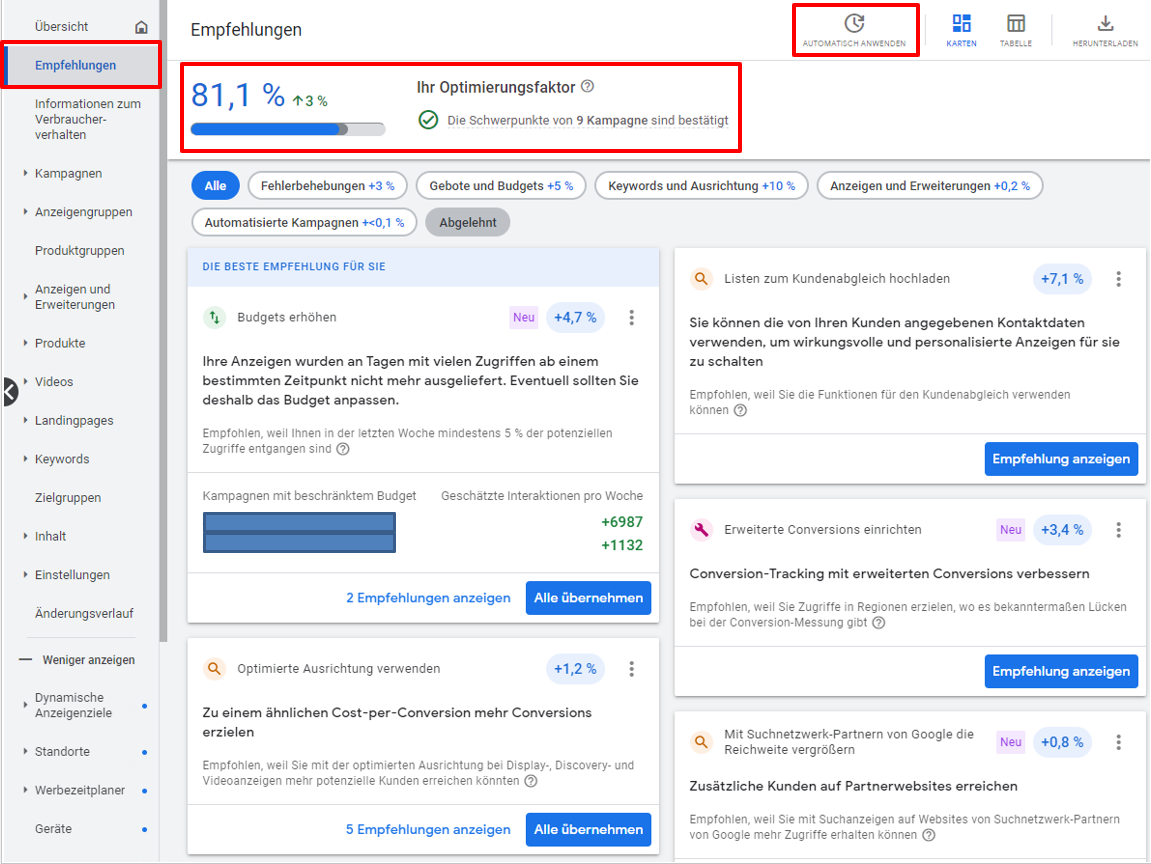
Task: Click the wrench icon on Erweiterte Conversions einrichten
Action: [x=701, y=529]
